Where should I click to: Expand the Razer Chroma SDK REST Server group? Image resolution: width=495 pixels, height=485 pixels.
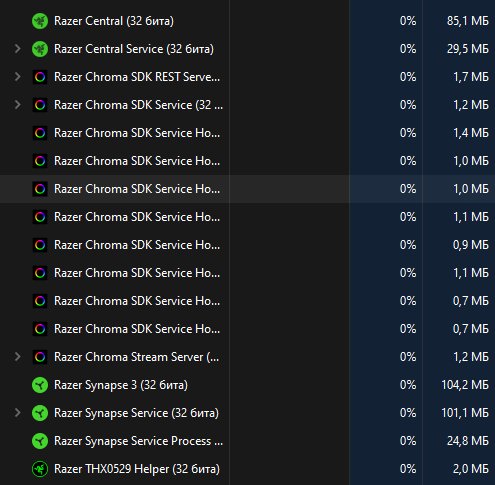click(x=17, y=77)
